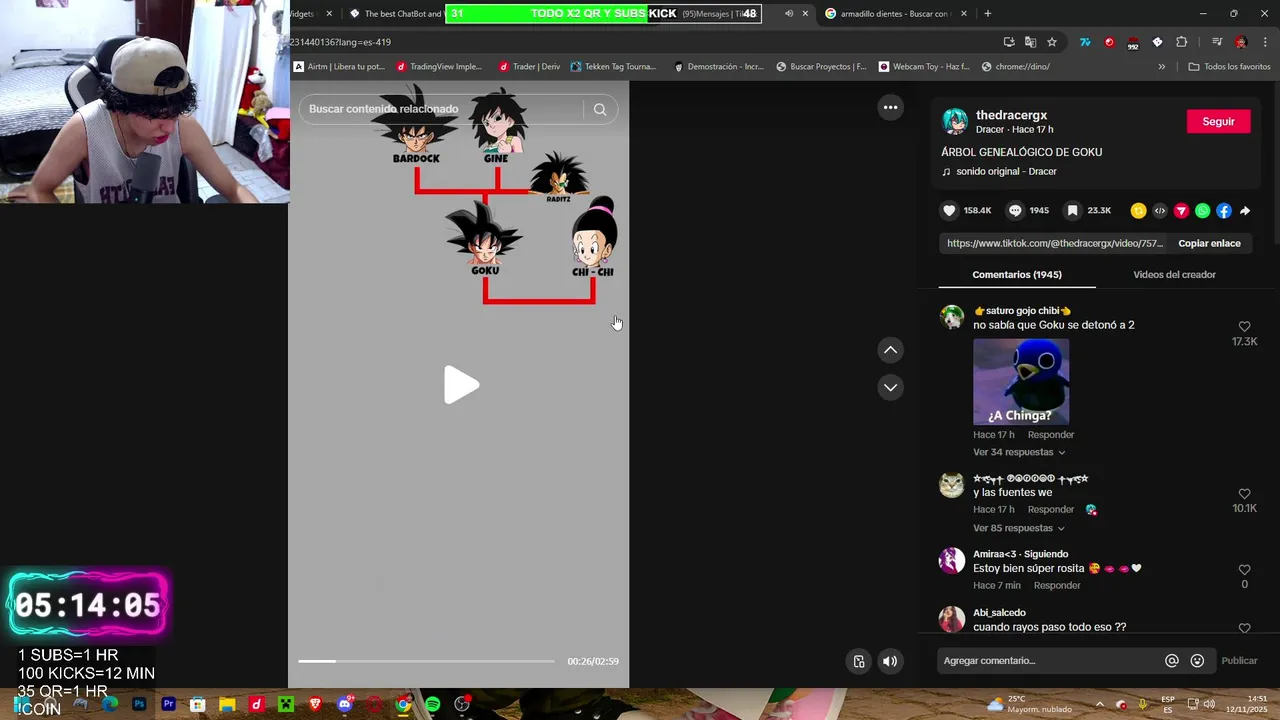
Task: Share the video to Facebook
Action: (1224, 211)
